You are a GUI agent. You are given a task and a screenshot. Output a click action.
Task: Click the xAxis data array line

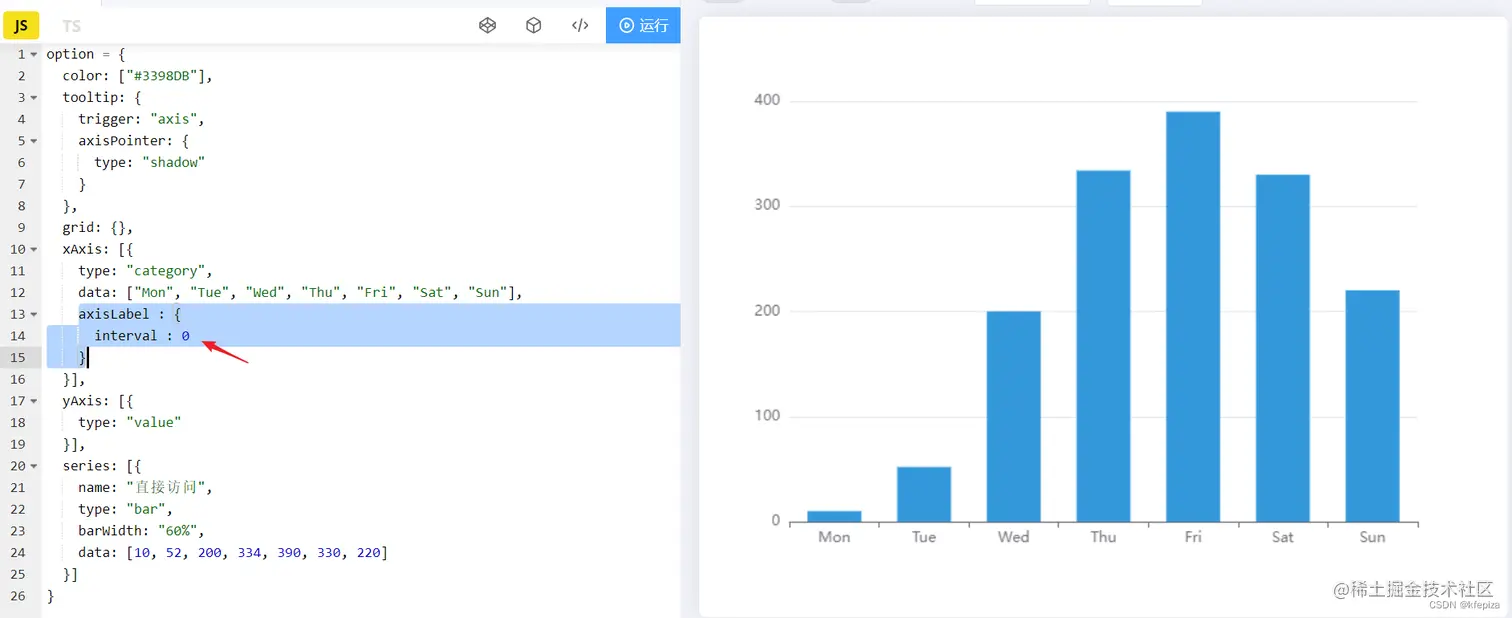tap(301, 292)
